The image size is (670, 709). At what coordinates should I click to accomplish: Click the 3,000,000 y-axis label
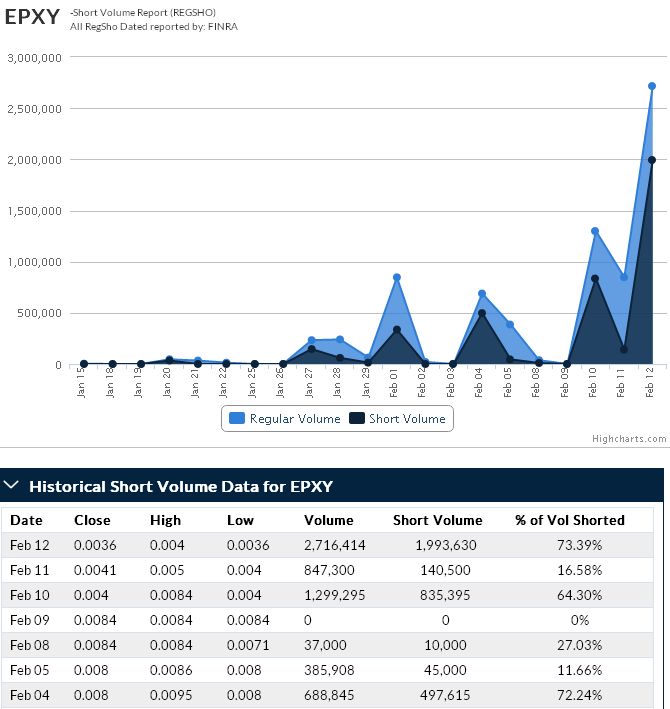[x=34, y=58]
